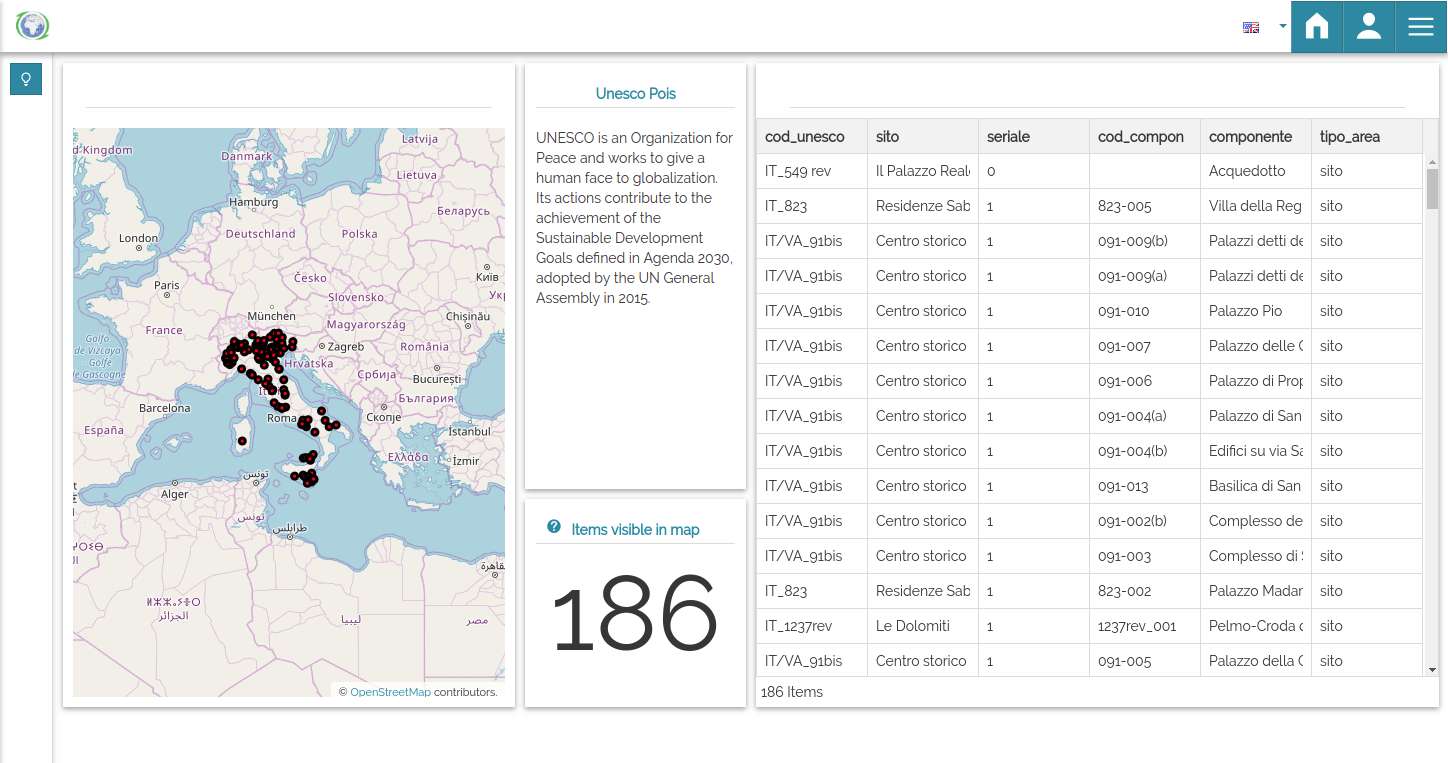Open the user profile icon

click(1369, 27)
